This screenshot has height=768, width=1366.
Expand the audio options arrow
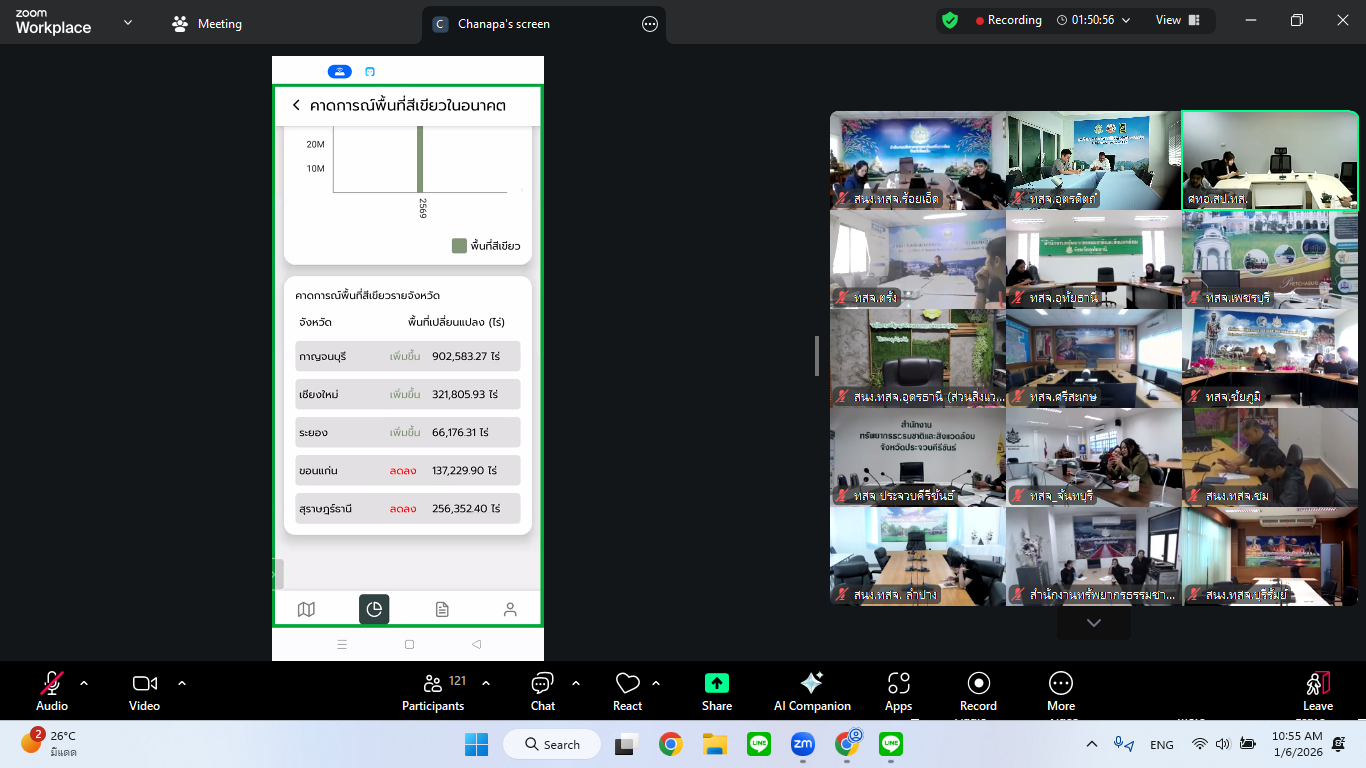pos(84,683)
